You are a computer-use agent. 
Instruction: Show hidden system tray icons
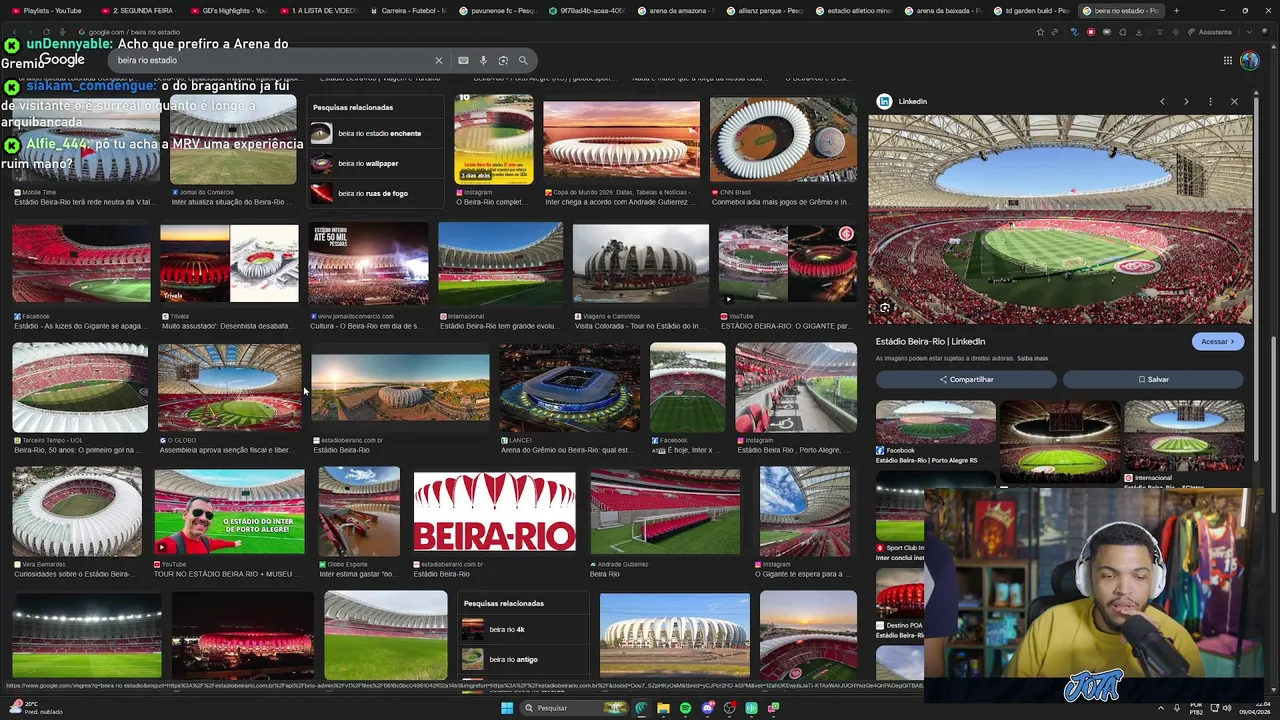[x=1161, y=708]
